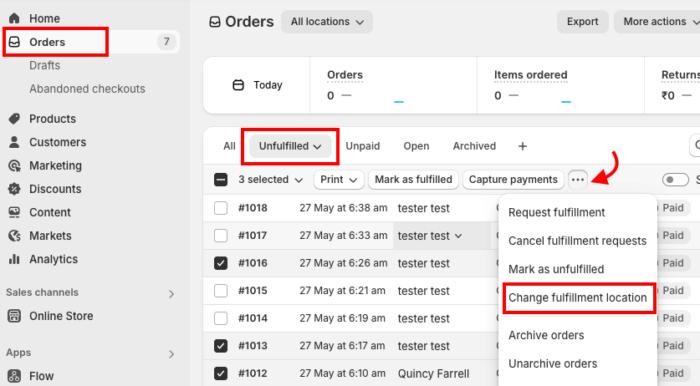Image resolution: width=700 pixels, height=386 pixels.
Task: Click the Customers person icon
Action: point(14,142)
